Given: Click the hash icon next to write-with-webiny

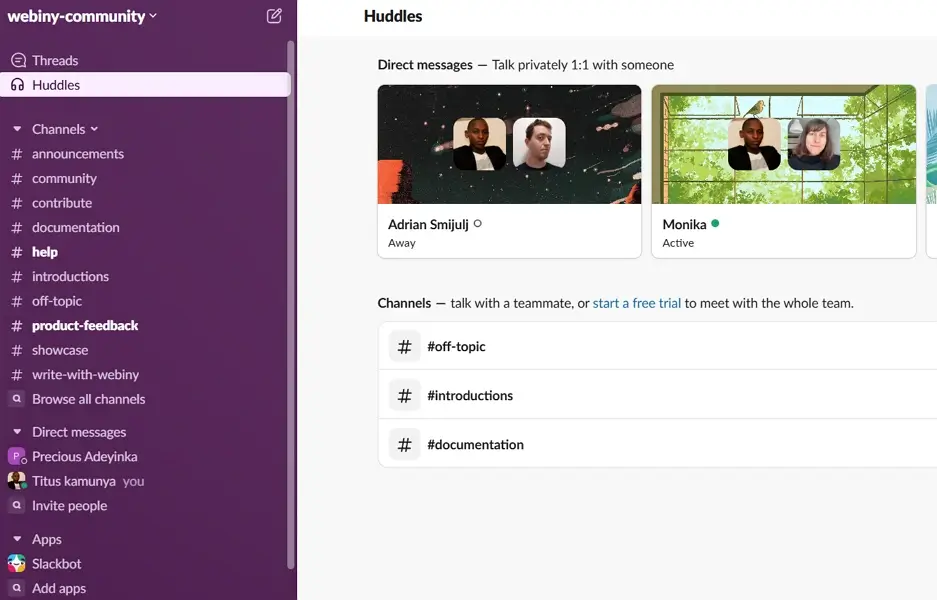Looking at the screenshot, I should point(17,375).
